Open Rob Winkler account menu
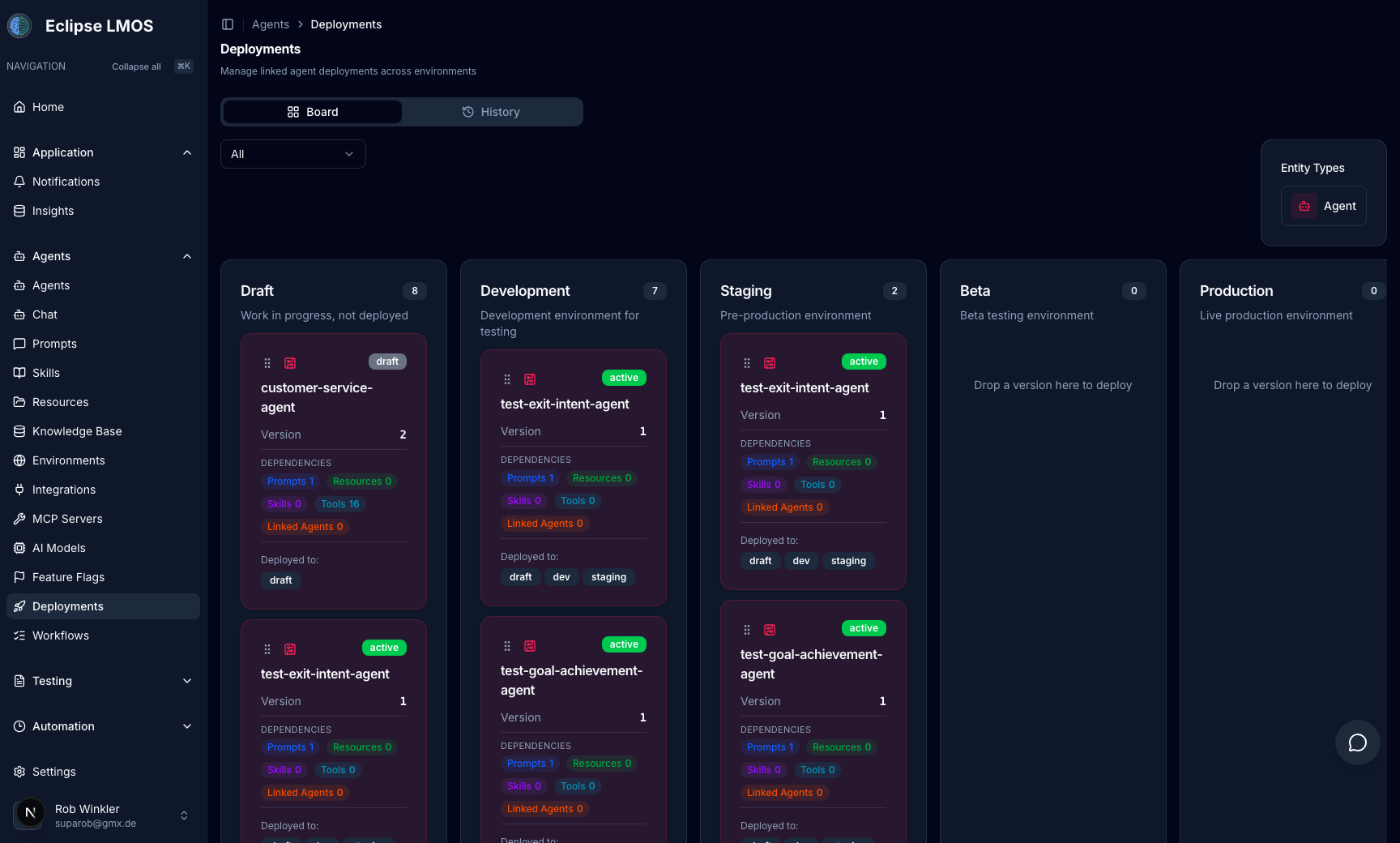This screenshot has height=843, width=1400. 103,815
